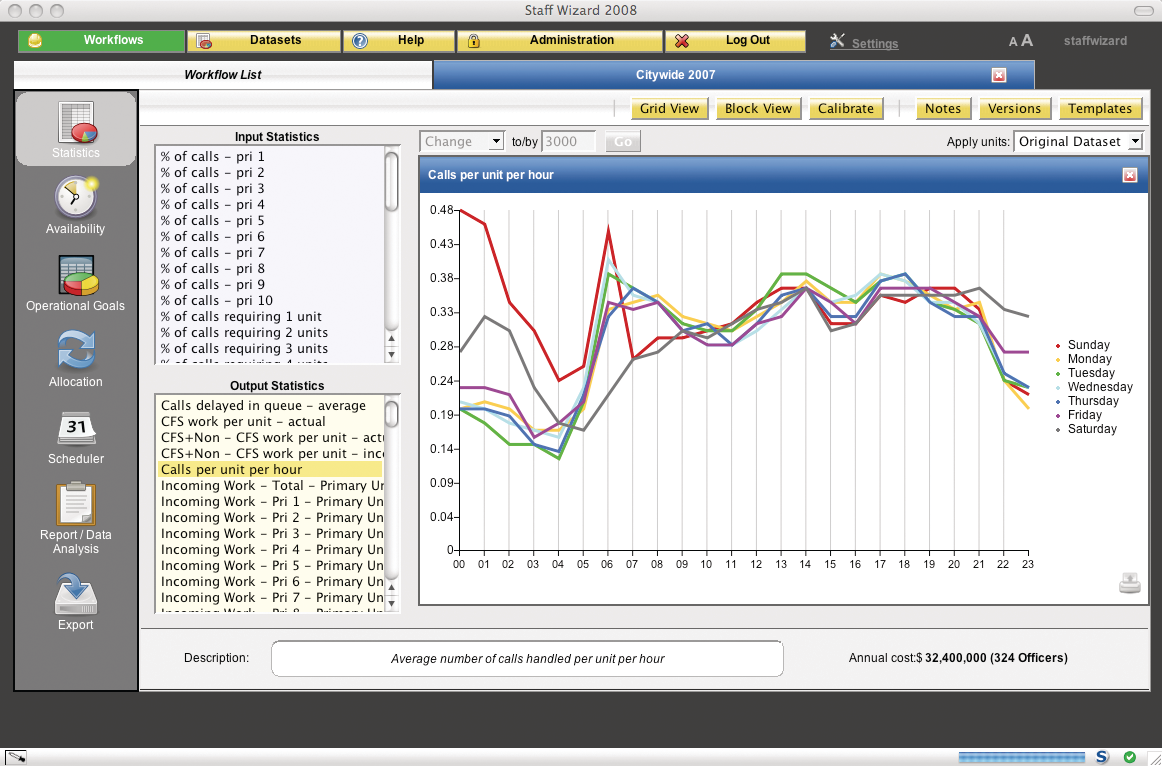Click the to/by value input field

(x=569, y=142)
